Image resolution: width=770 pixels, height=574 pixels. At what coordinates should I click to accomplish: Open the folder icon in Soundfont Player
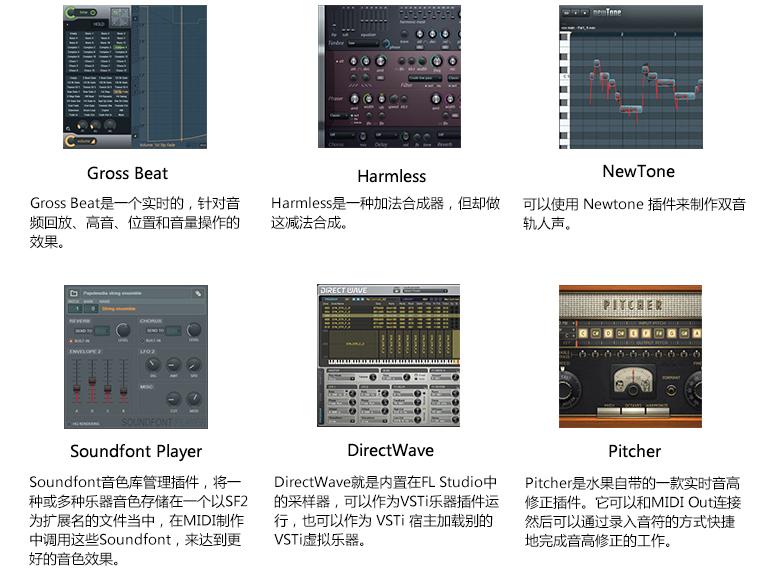click(x=74, y=293)
